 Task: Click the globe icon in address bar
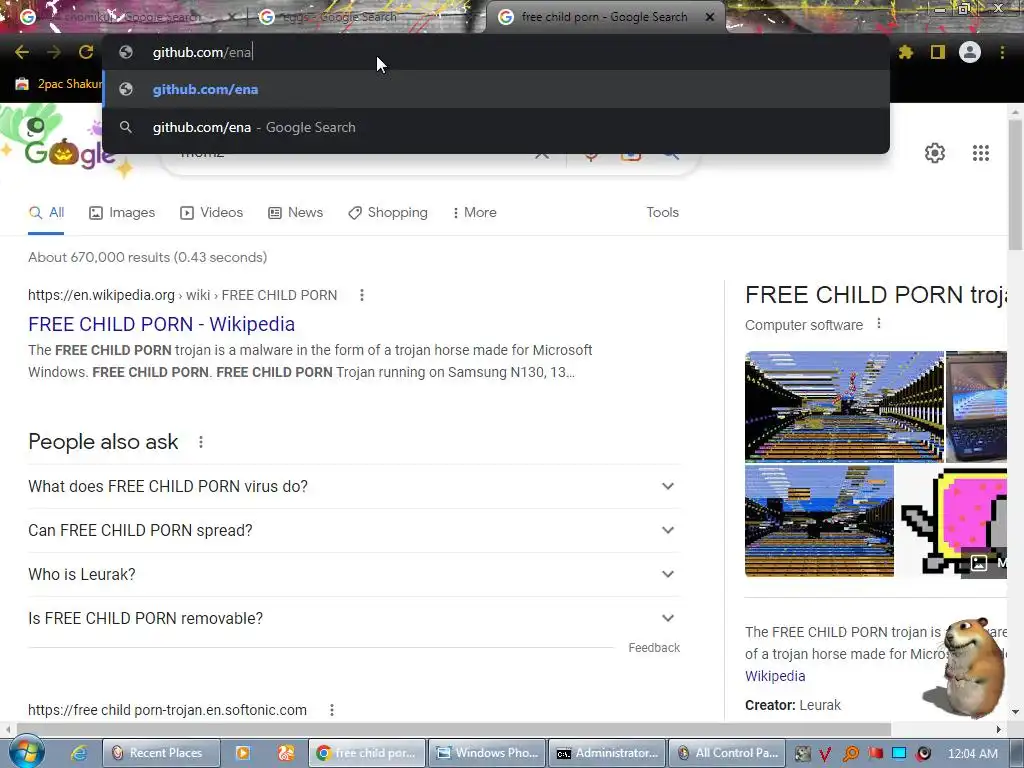(126, 52)
